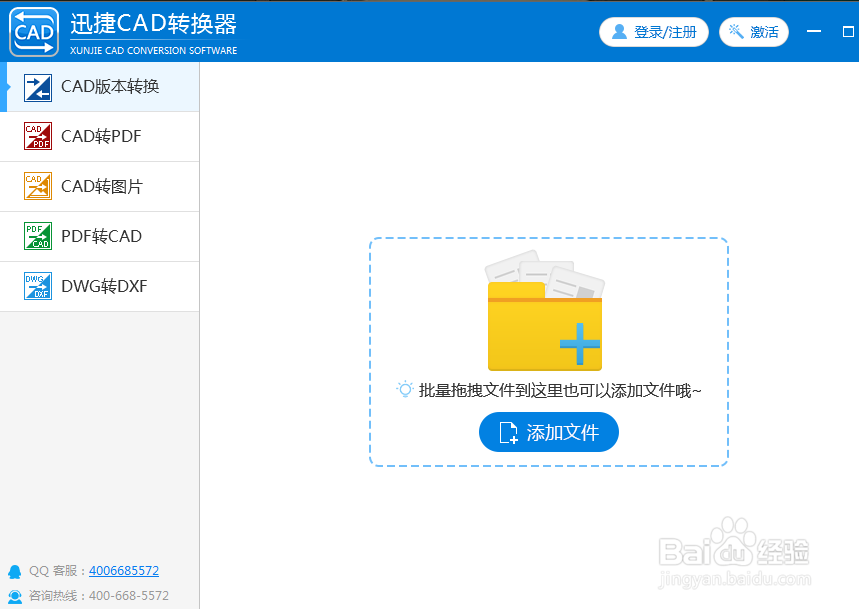Click the 添加文件 button
Viewport: 859px width, 609px height.
pyautogui.click(x=549, y=432)
